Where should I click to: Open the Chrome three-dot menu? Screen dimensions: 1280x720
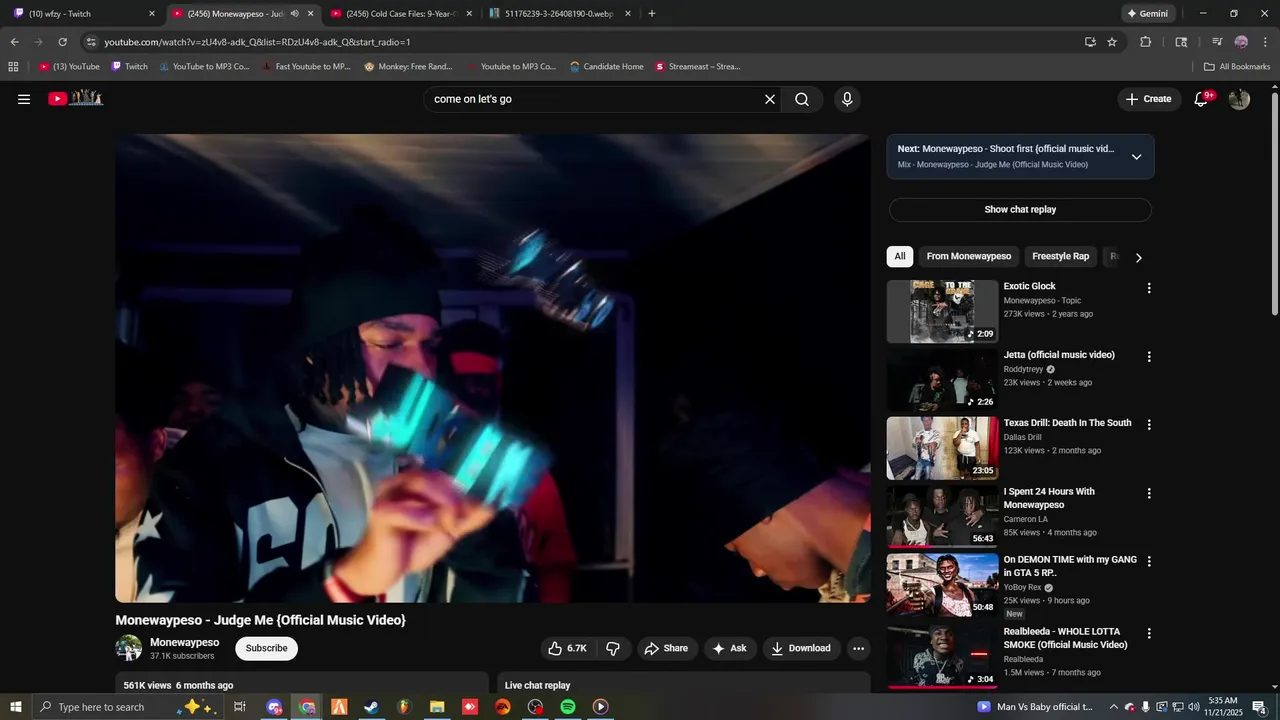pyautogui.click(x=1265, y=42)
